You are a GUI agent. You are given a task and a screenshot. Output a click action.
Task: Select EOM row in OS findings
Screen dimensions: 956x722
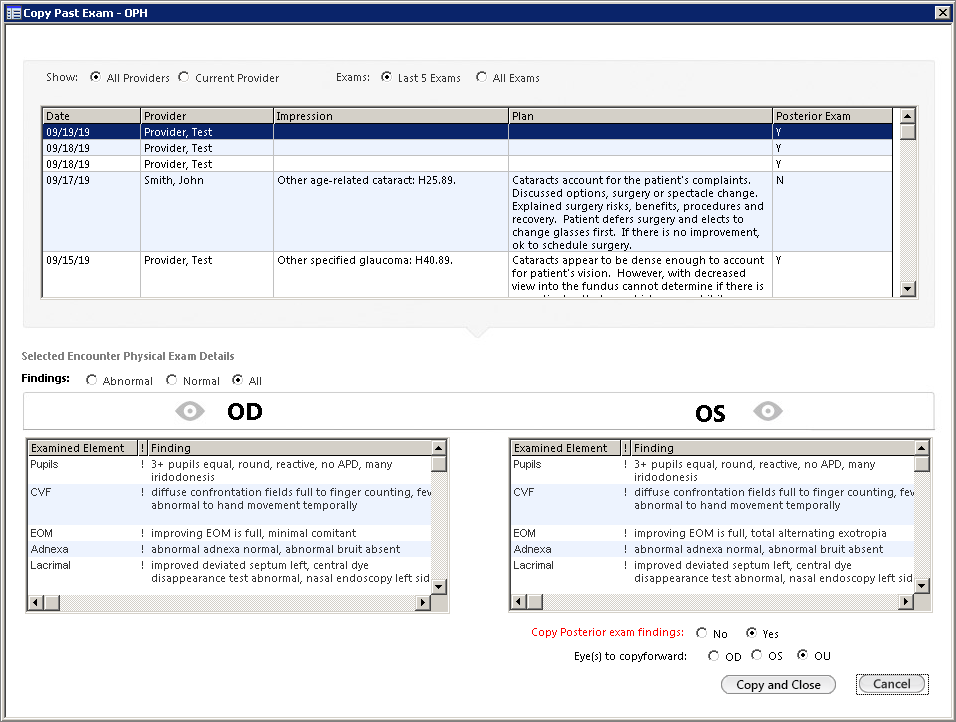(x=712, y=533)
